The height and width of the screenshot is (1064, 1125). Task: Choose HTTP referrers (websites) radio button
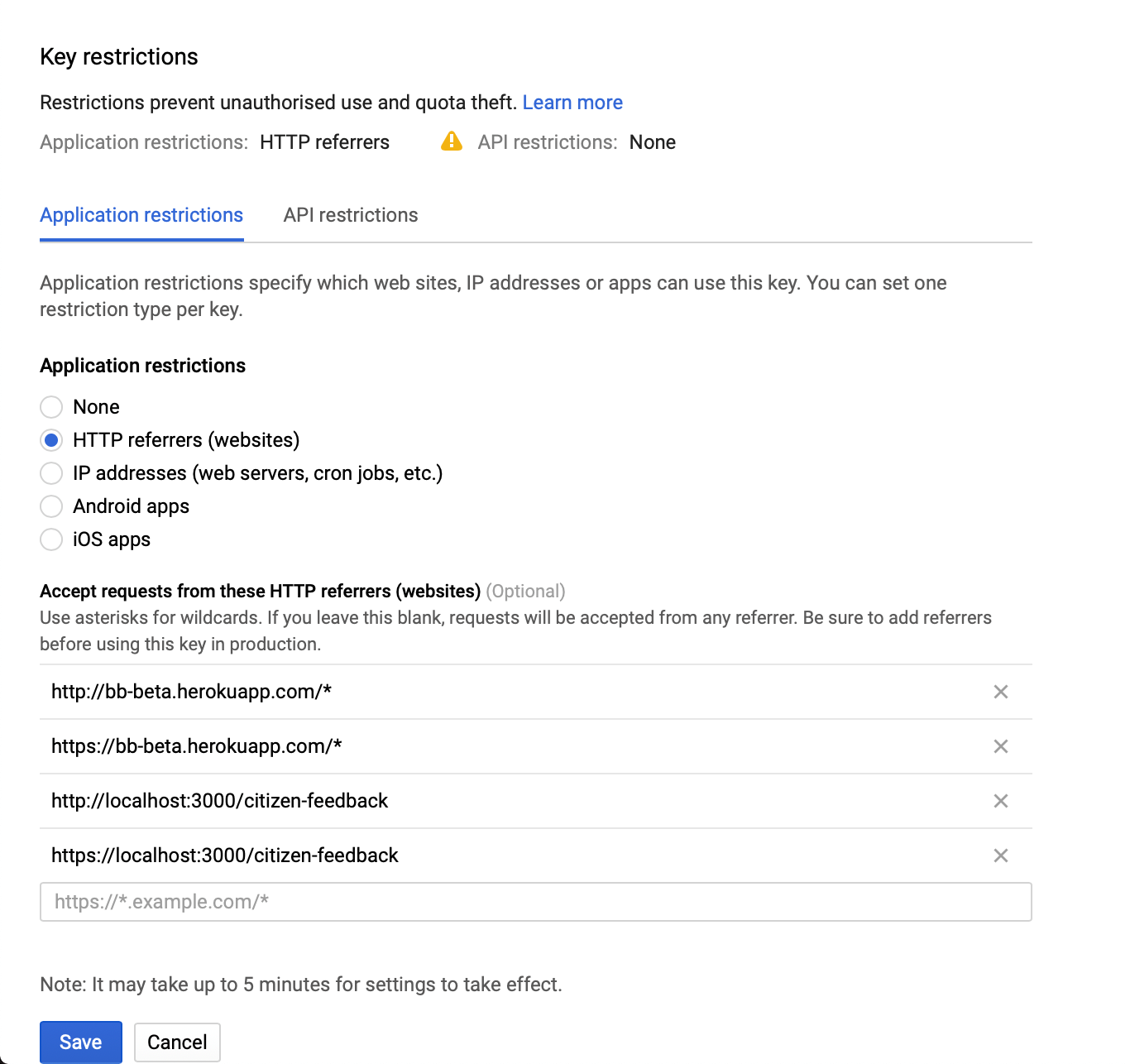[x=51, y=440]
